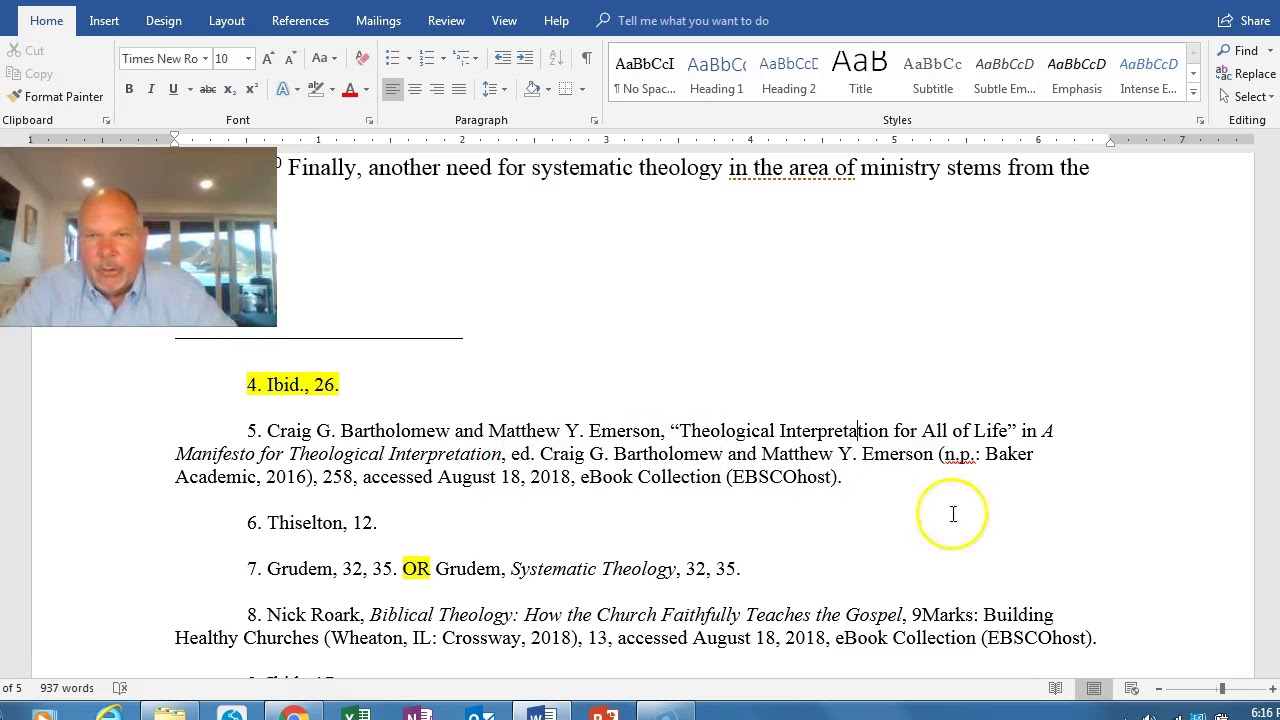1280x720 pixels.
Task: Open the View tab
Action: [504, 21]
